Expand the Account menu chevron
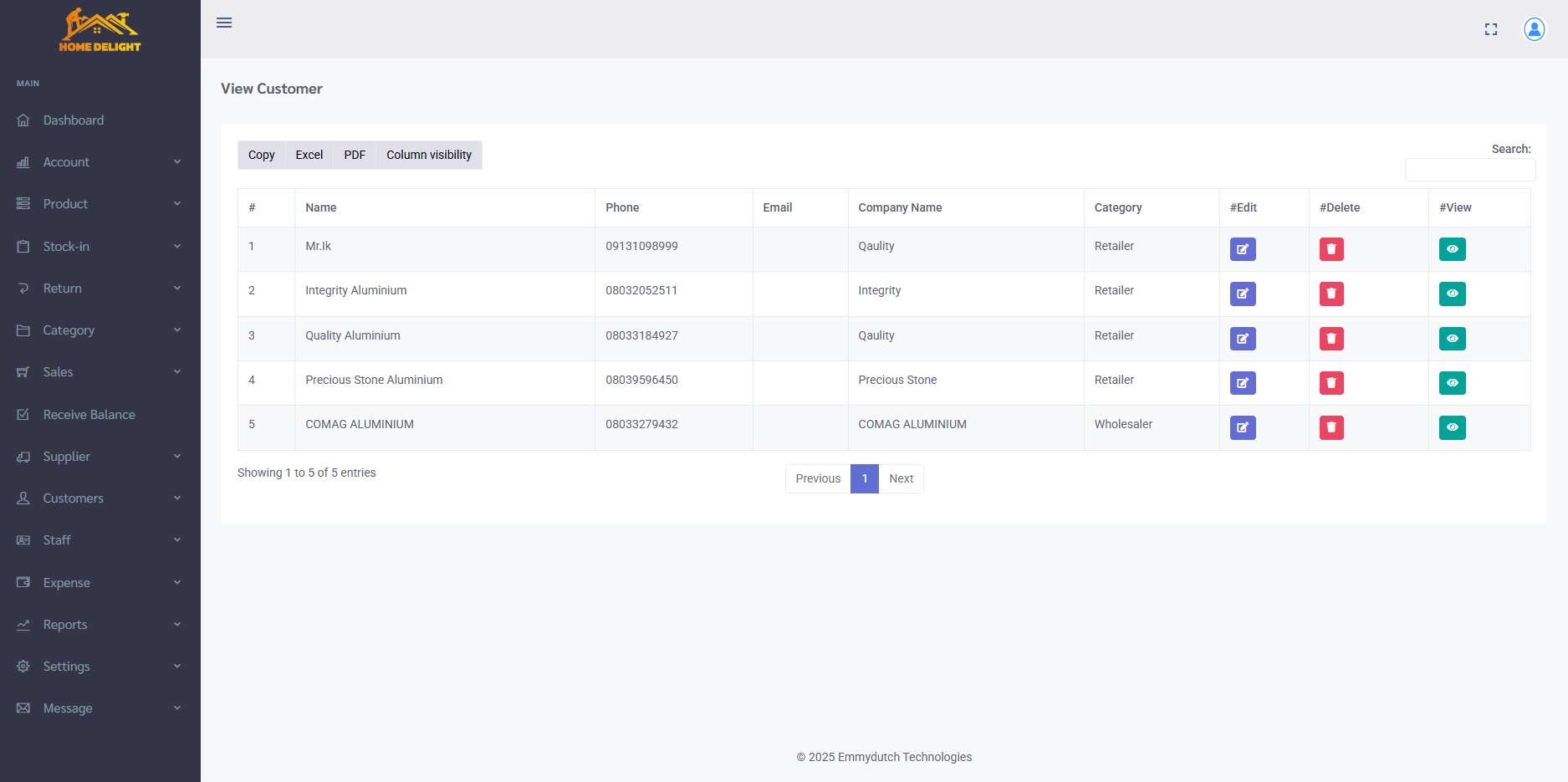 177,162
